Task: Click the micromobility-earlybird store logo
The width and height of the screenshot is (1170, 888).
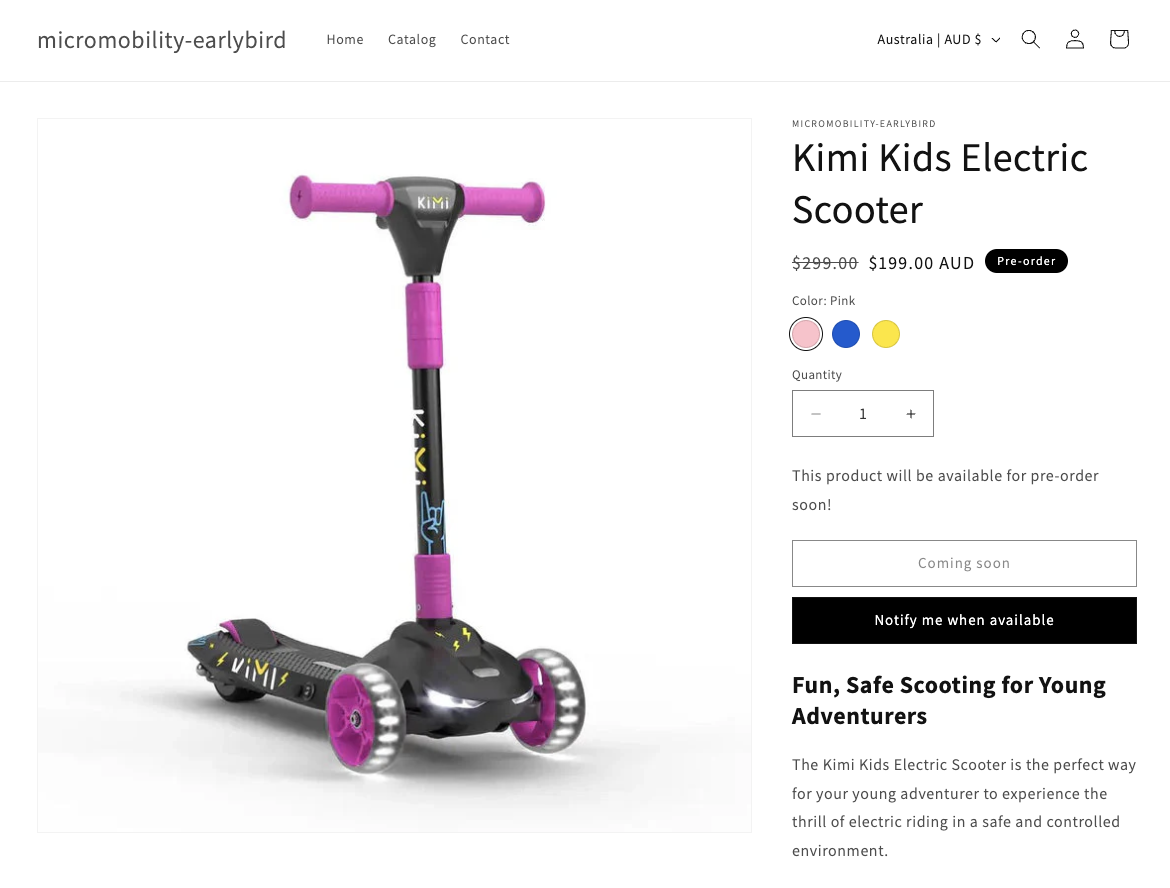Action: pos(162,40)
